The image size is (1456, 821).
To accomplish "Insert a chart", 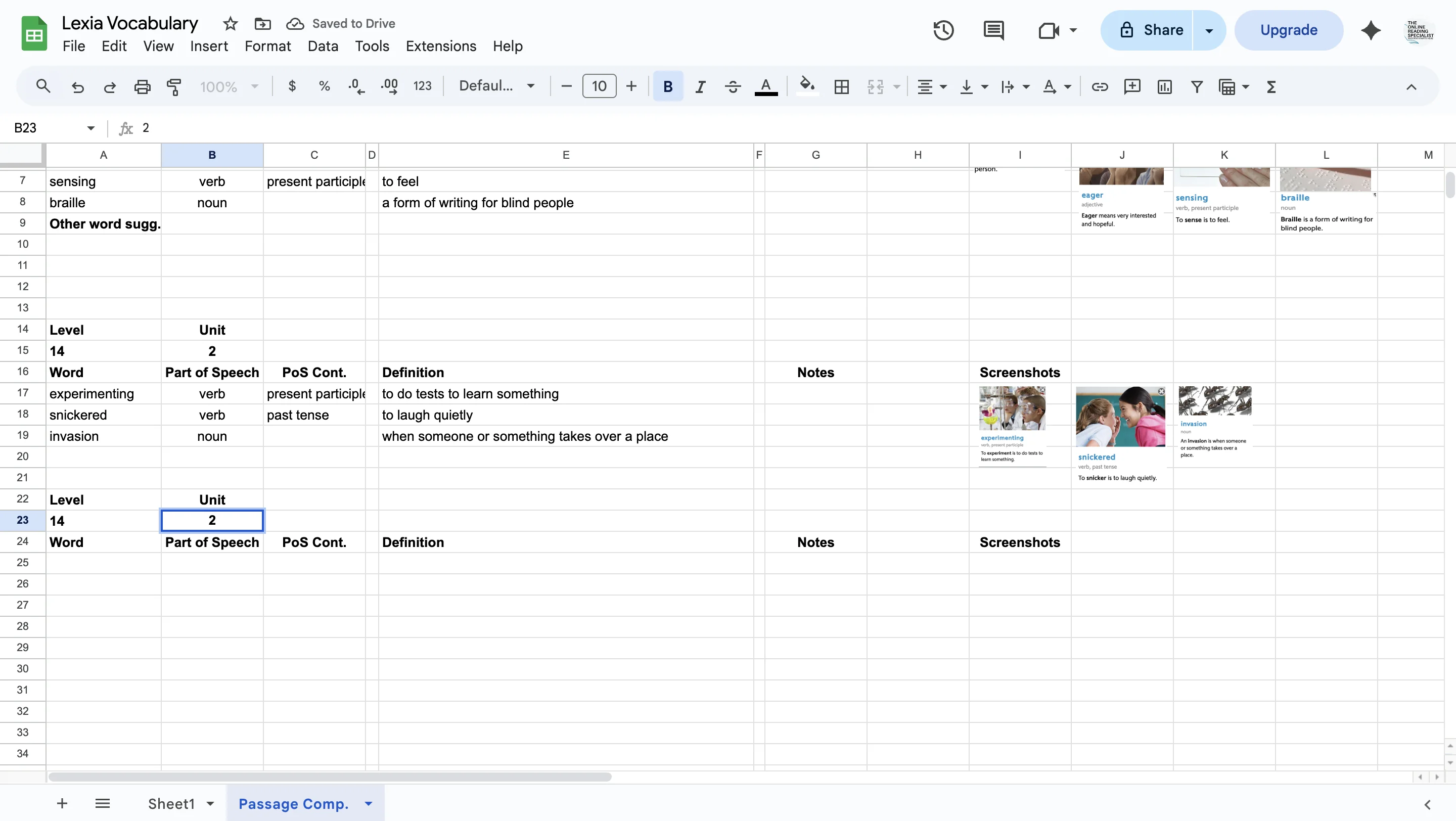I will click(1164, 86).
